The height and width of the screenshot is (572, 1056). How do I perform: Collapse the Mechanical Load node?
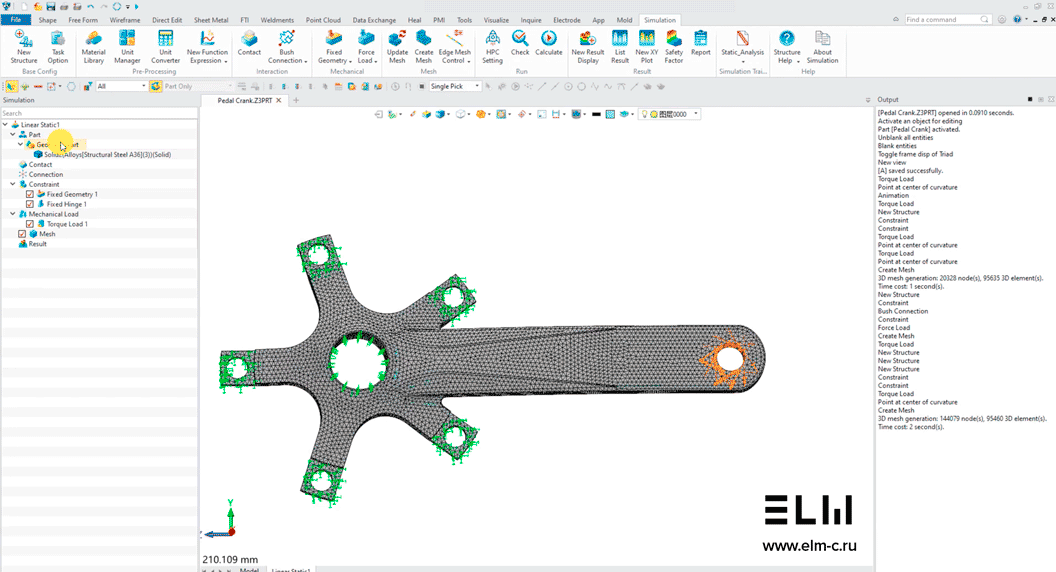coord(13,214)
